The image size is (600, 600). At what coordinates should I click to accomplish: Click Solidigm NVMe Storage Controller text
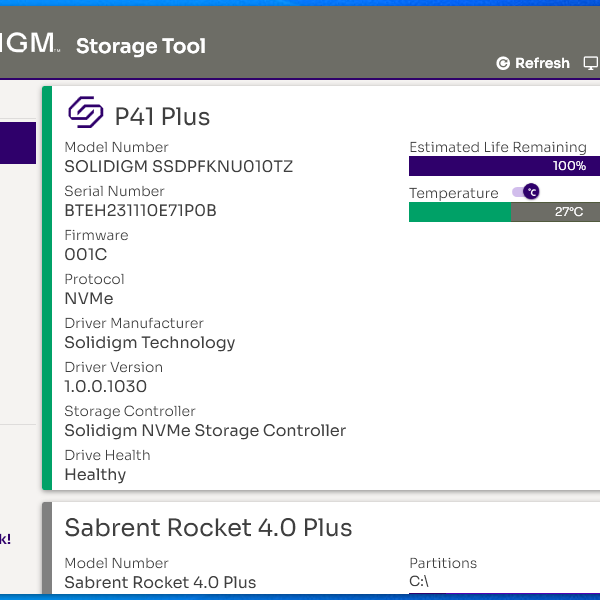pos(205,430)
